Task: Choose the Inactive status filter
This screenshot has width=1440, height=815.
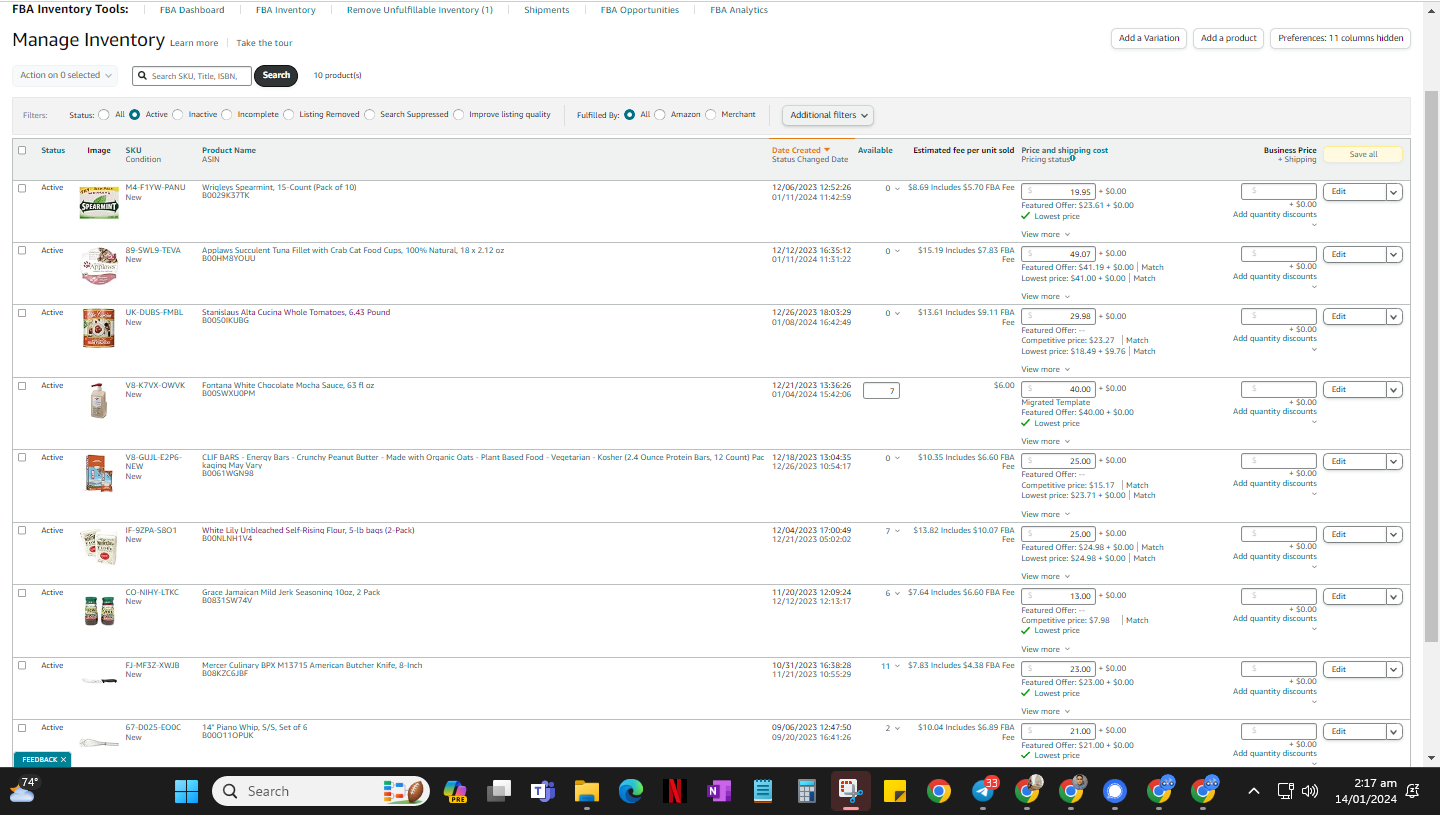Action: coord(178,115)
